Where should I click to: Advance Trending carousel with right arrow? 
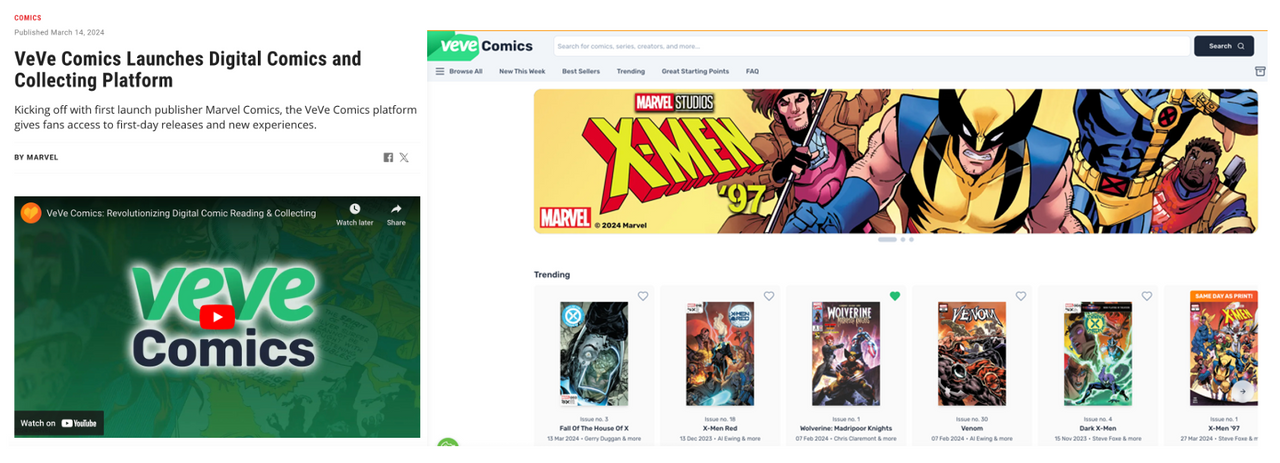point(1242,391)
